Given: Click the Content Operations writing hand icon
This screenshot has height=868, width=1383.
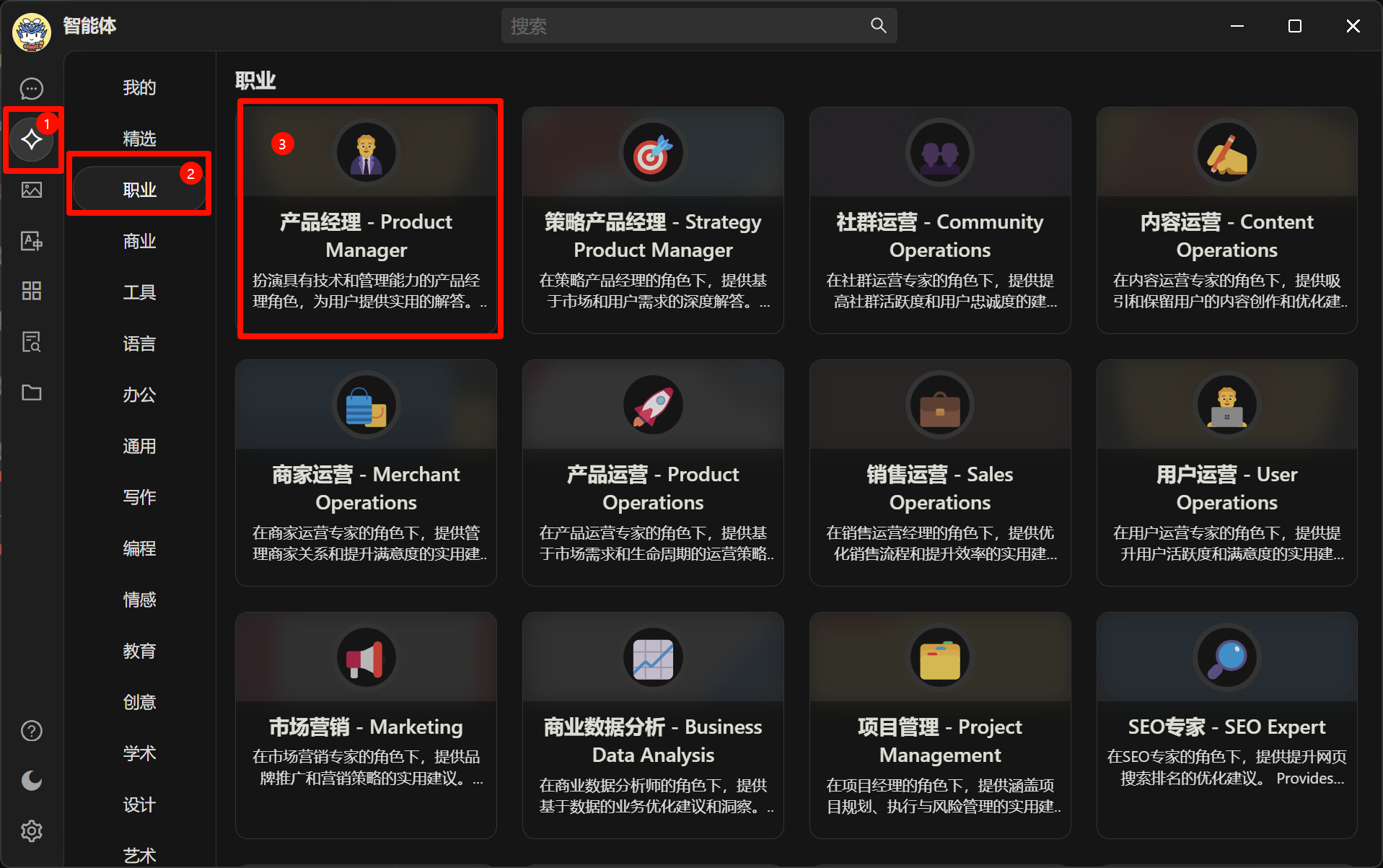Looking at the screenshot, I should point(1227,153).
